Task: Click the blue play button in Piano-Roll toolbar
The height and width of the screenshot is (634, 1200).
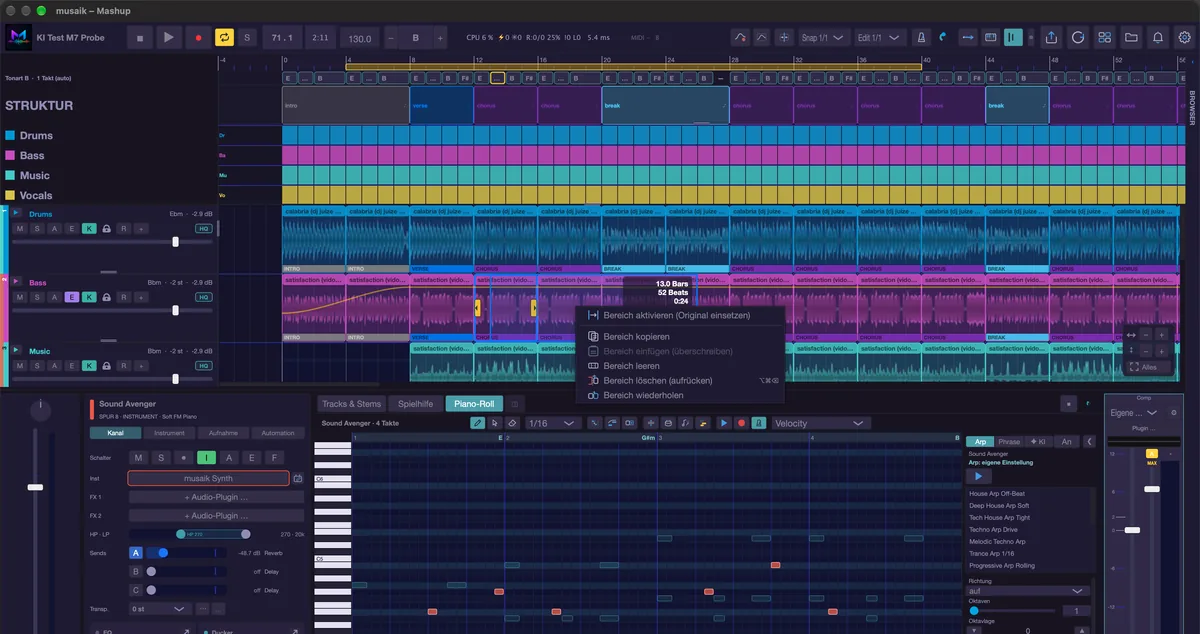Action: click(x=725, y=423)
